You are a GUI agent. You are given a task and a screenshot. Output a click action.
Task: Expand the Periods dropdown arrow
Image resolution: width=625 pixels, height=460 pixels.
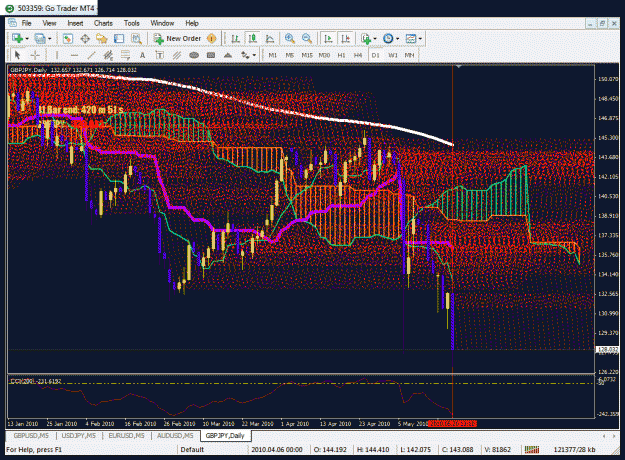point(397,39)
